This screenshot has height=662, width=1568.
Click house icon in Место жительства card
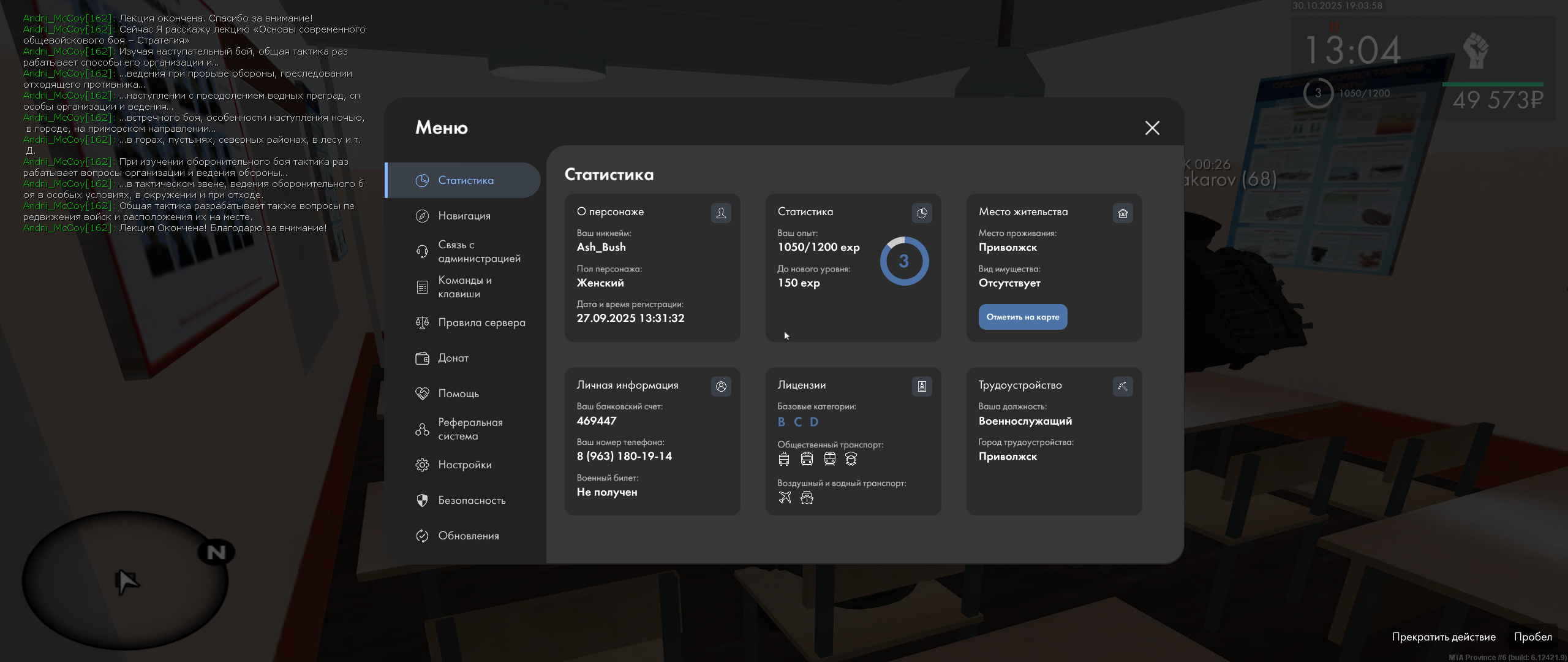pos(1123,213)
